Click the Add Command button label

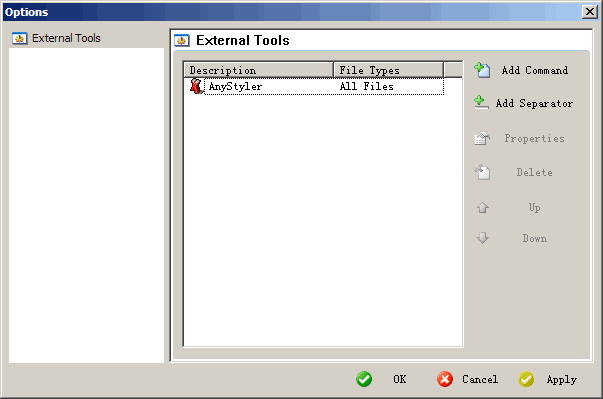(x=535, y=70)
